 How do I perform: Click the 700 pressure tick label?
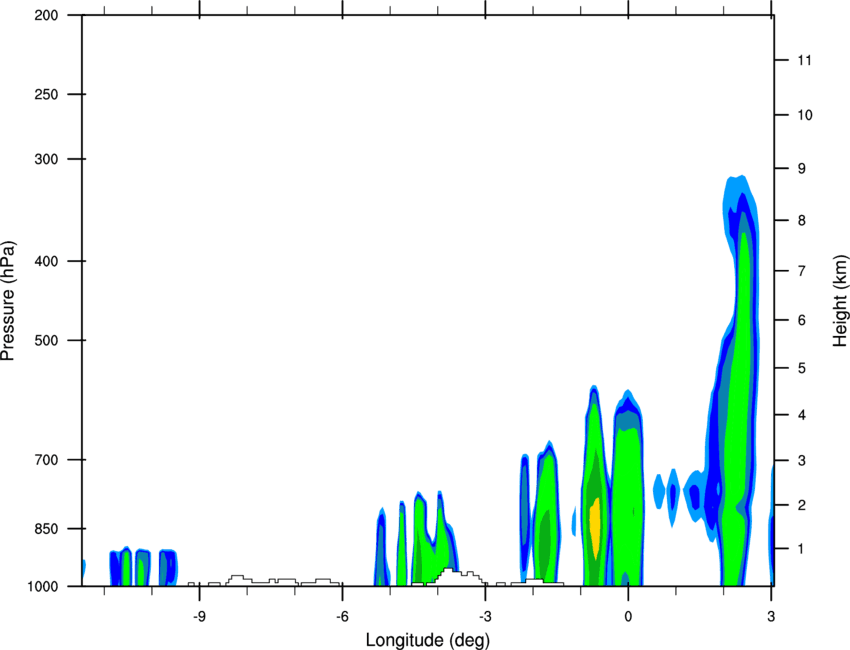pyautogui.click(x=46, y=460)
